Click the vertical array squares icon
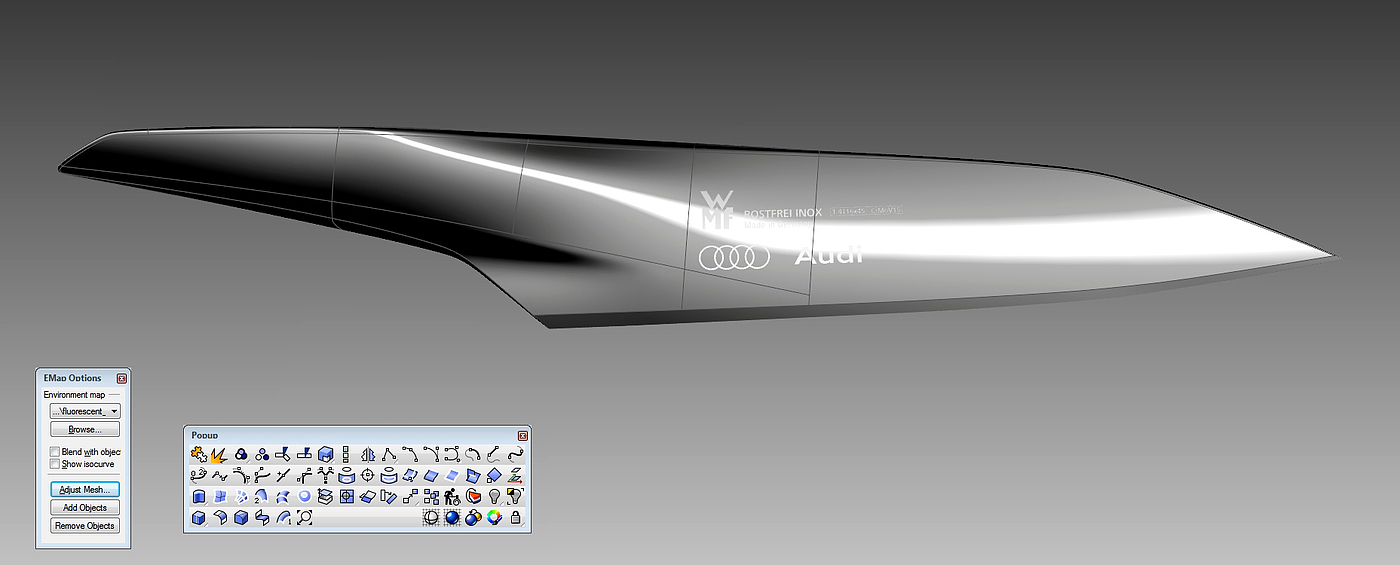The height and width of the screenshot is (565, 1400). tap(346, 454)
